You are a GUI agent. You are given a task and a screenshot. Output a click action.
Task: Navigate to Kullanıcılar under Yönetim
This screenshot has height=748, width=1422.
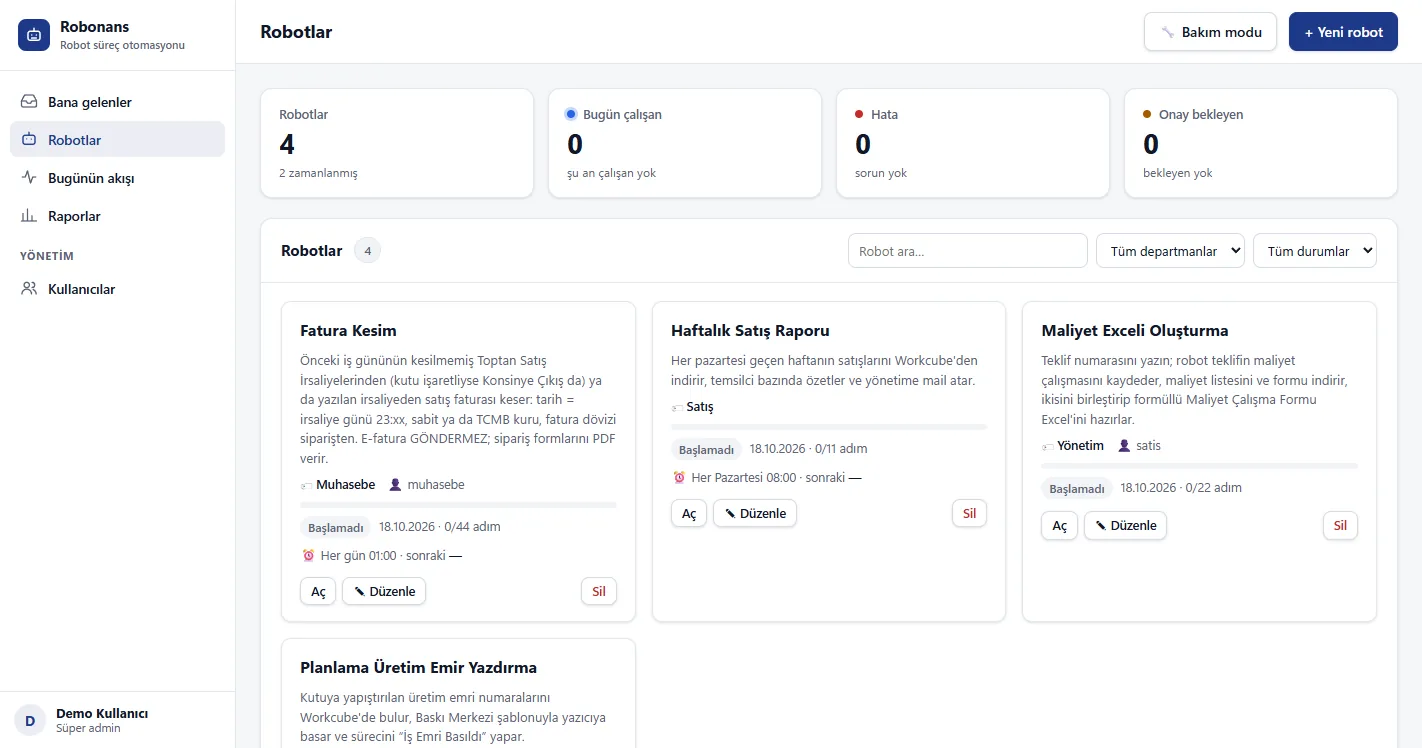(118, 289)
